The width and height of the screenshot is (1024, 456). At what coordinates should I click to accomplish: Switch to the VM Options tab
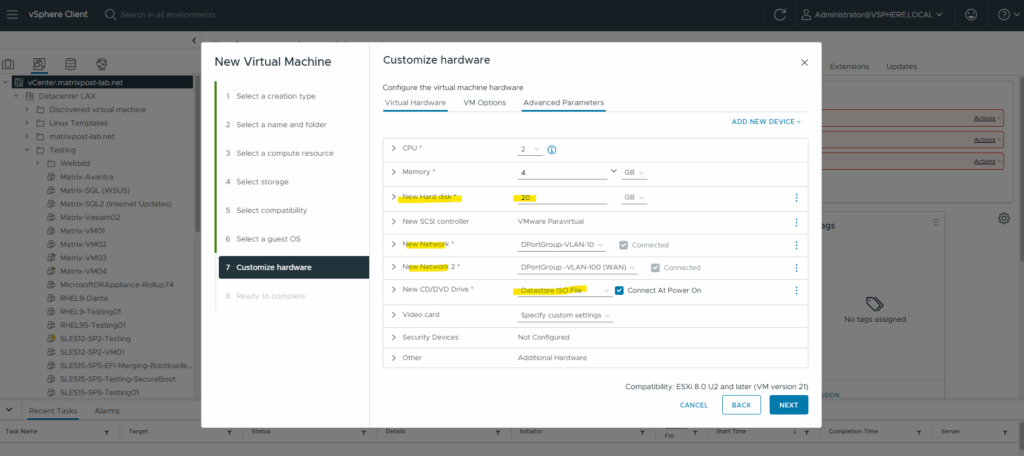484,103
